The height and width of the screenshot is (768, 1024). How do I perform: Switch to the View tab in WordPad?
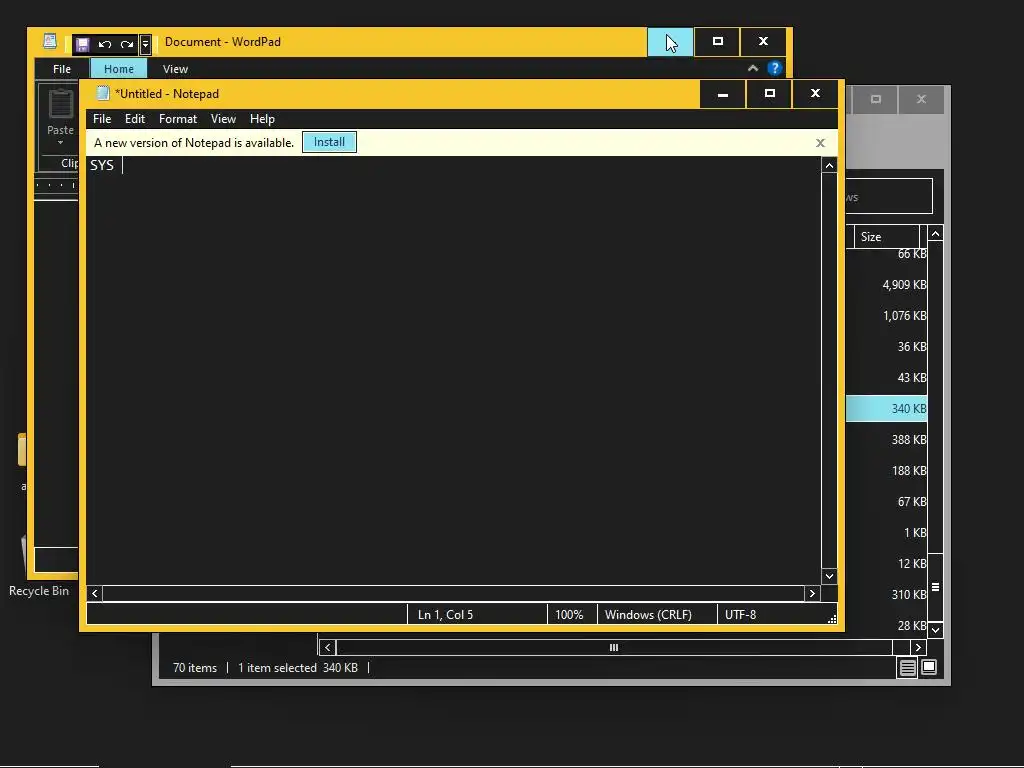pos(175,69)
